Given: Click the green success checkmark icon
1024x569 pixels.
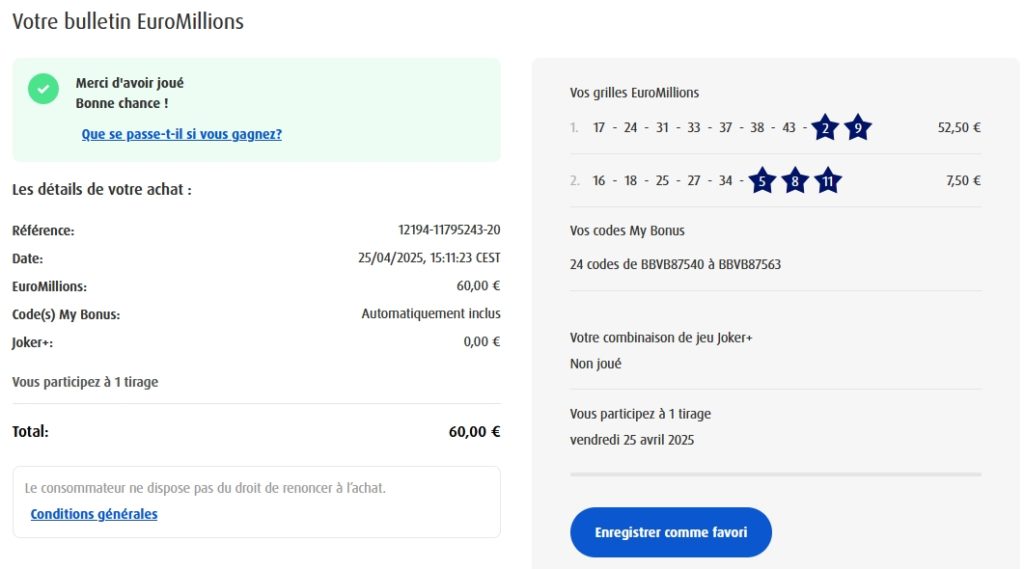Looking at the screenshot, I should [43, 89].
